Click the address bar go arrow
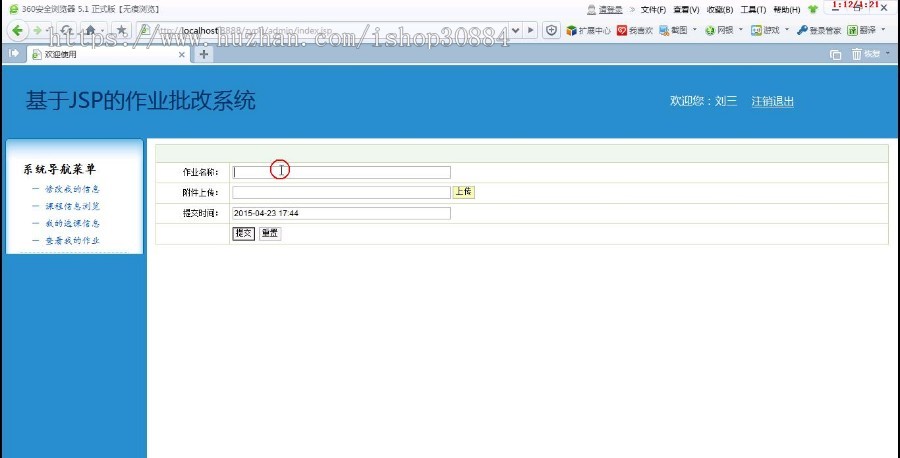The height and width of the screenshot is (458, 900). tap(530, 30)
